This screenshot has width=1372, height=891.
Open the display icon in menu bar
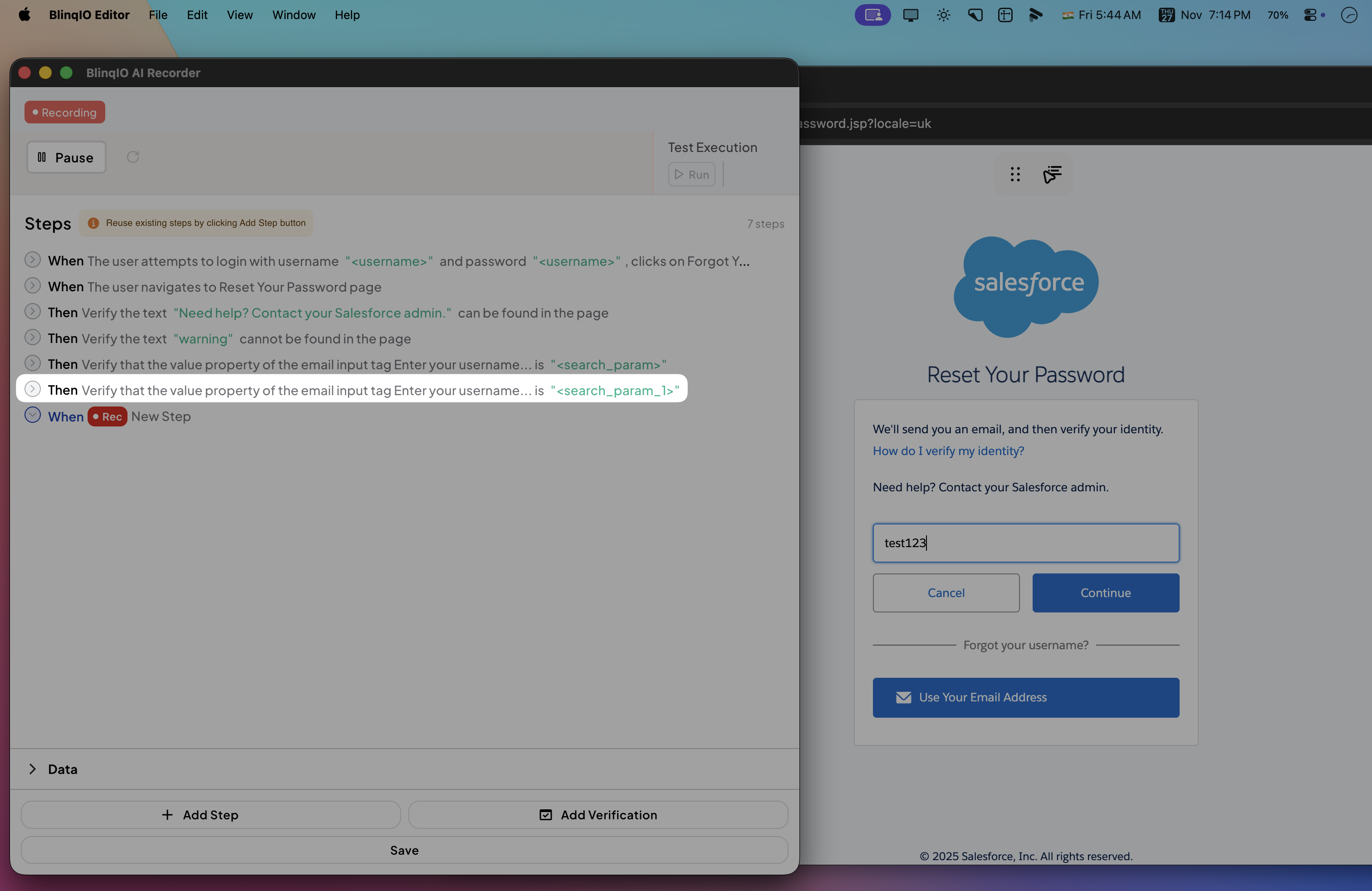point(910,15)
